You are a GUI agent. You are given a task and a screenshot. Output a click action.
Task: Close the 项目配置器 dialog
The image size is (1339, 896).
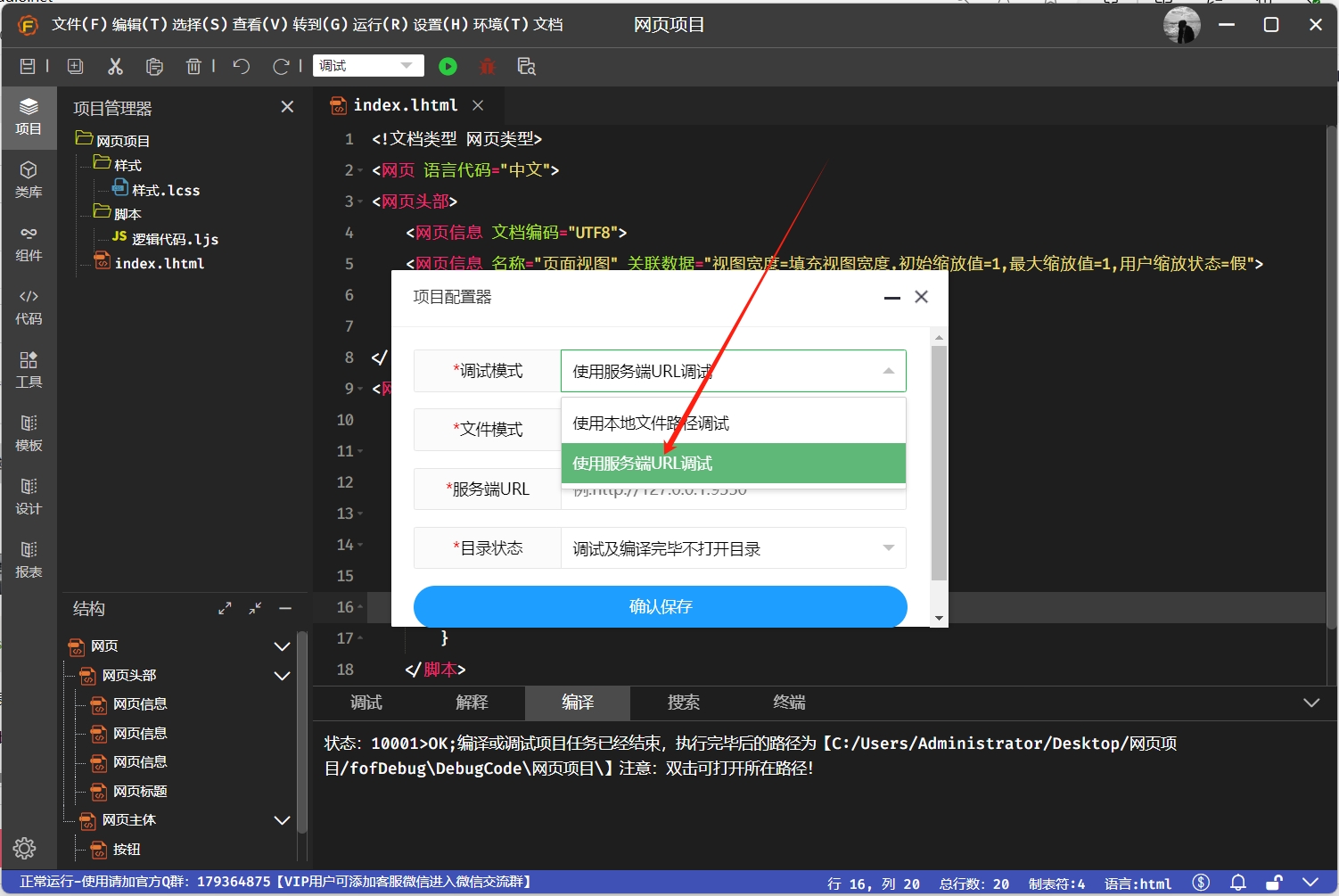pyautogui.click(x=922, y=297)
